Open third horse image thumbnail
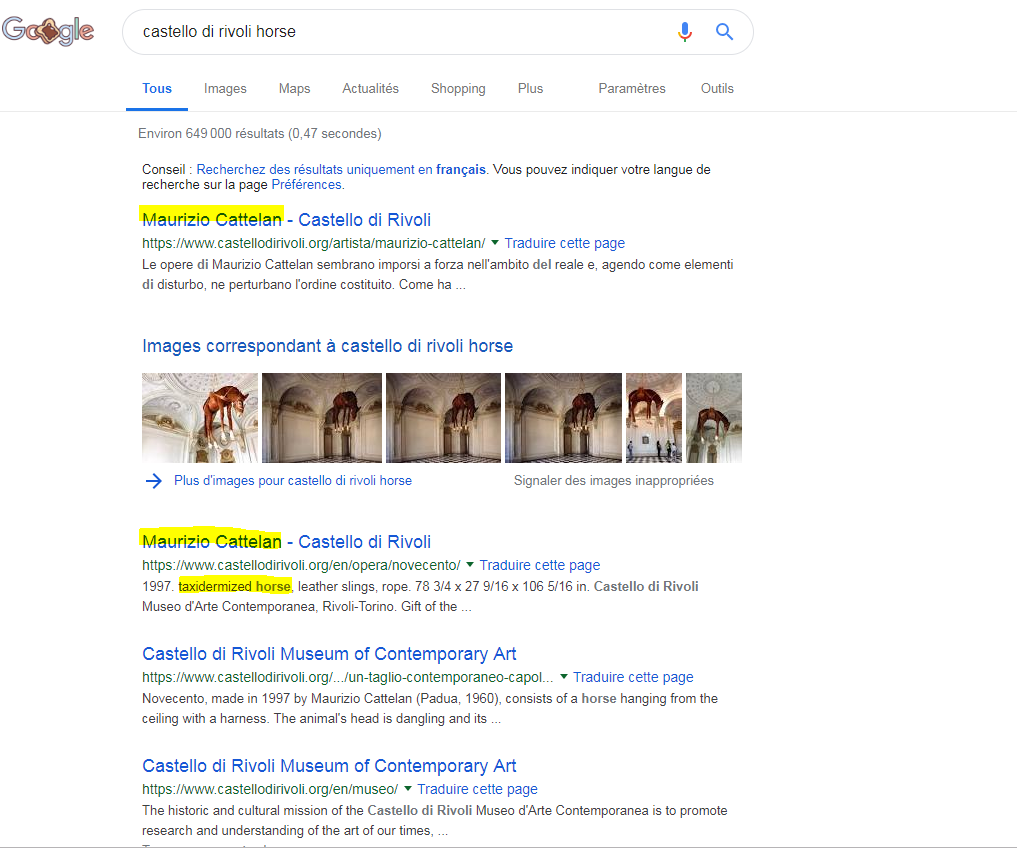 tap(443, 418)
